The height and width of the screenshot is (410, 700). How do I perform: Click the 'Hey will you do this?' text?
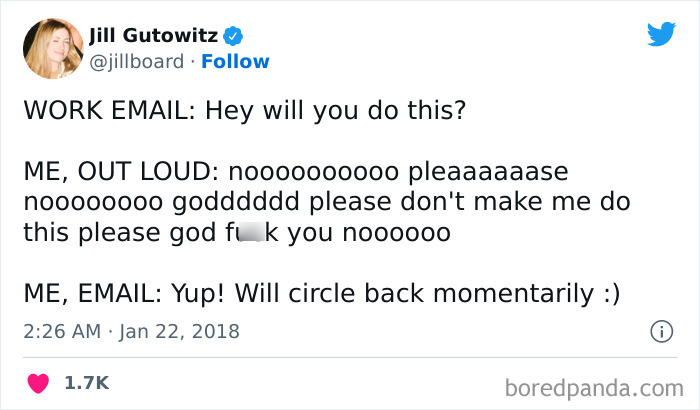click(336, 108)
